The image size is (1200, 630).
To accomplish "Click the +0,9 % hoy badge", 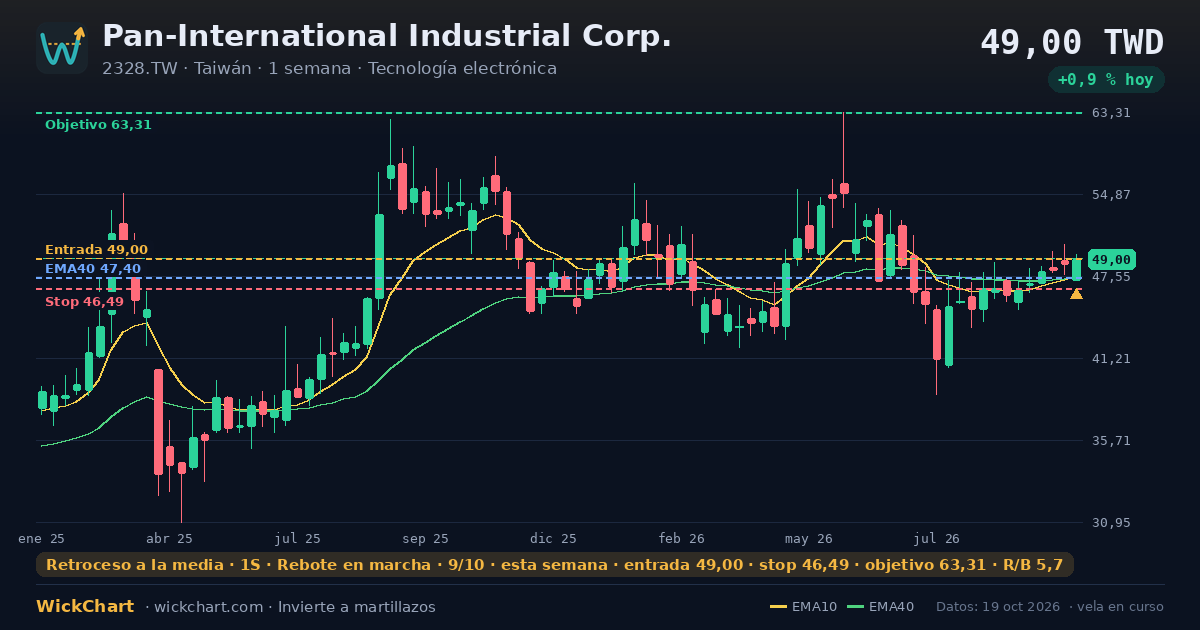I will (x=1105, y=80).
